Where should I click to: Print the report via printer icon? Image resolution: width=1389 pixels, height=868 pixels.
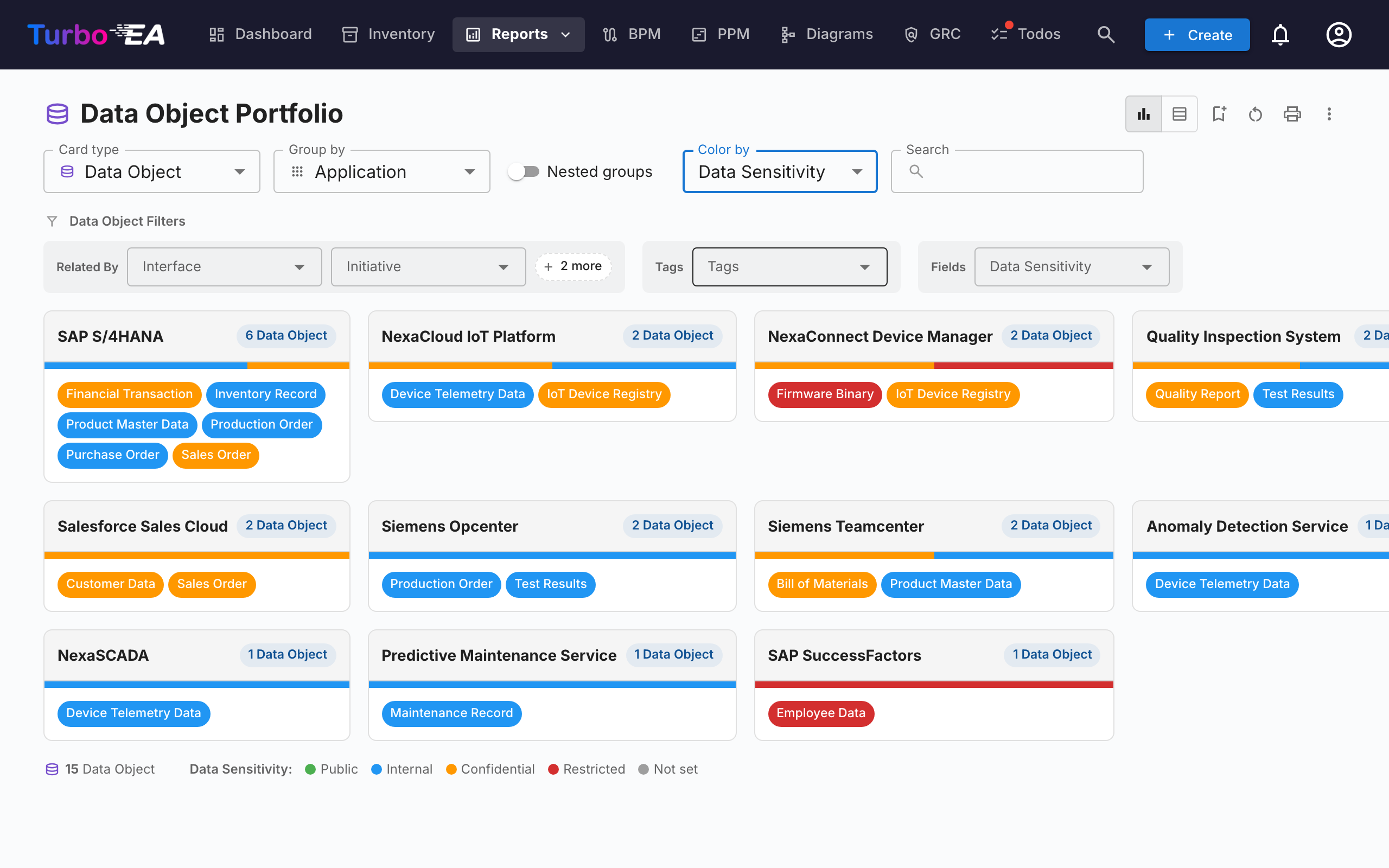[1292, 114]
